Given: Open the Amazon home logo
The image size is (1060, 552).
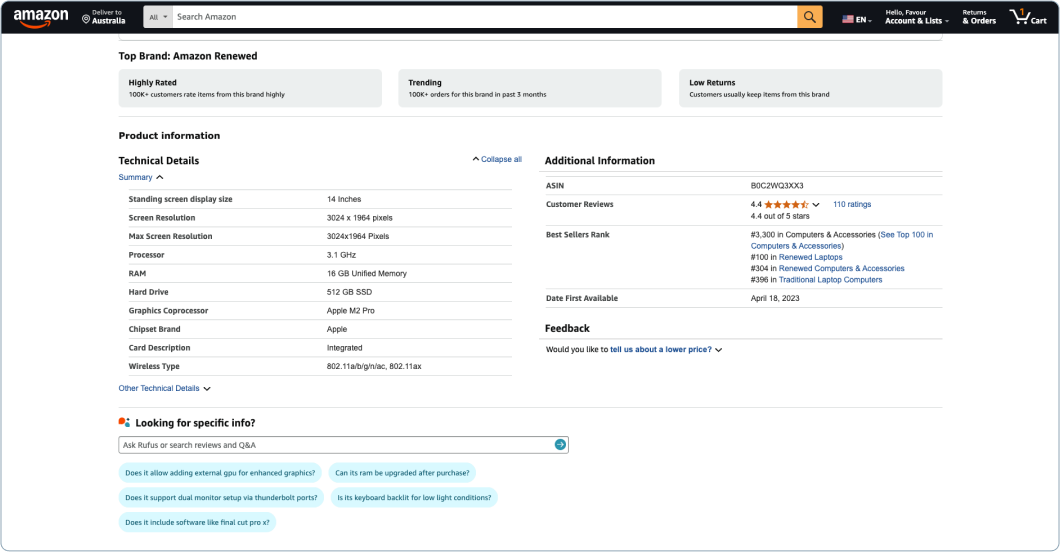Looking at the screenshot, I should 41,18.
